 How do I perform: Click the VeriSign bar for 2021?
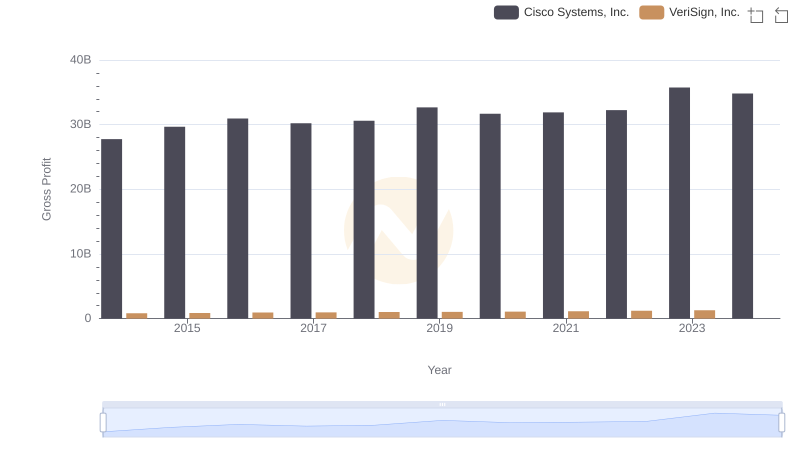[579, 315]
